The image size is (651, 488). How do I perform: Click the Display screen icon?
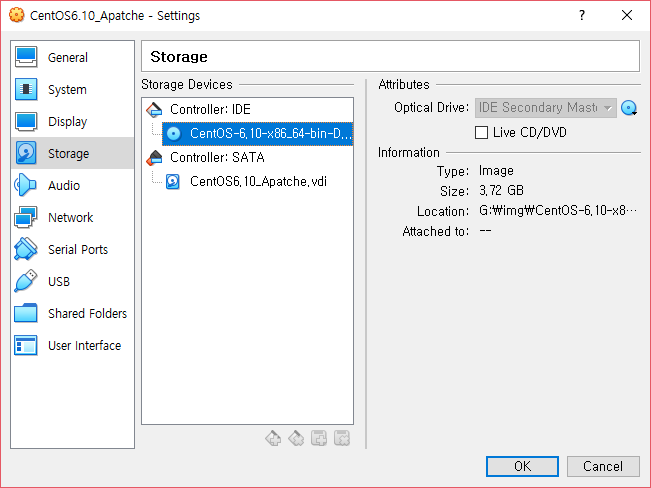26,121
